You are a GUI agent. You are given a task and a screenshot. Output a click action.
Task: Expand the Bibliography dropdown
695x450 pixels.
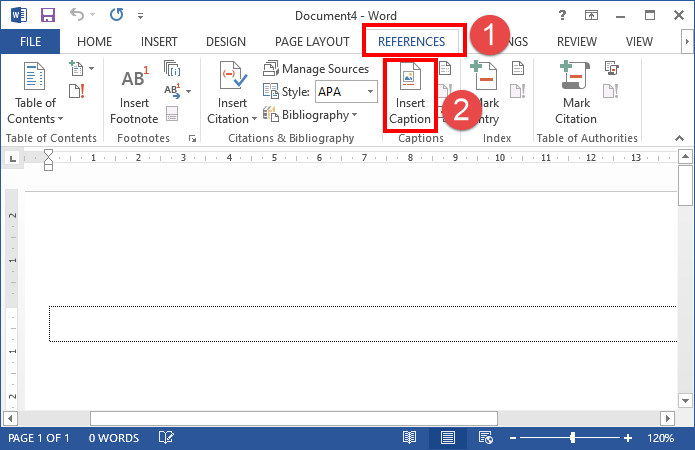(312, 115)
